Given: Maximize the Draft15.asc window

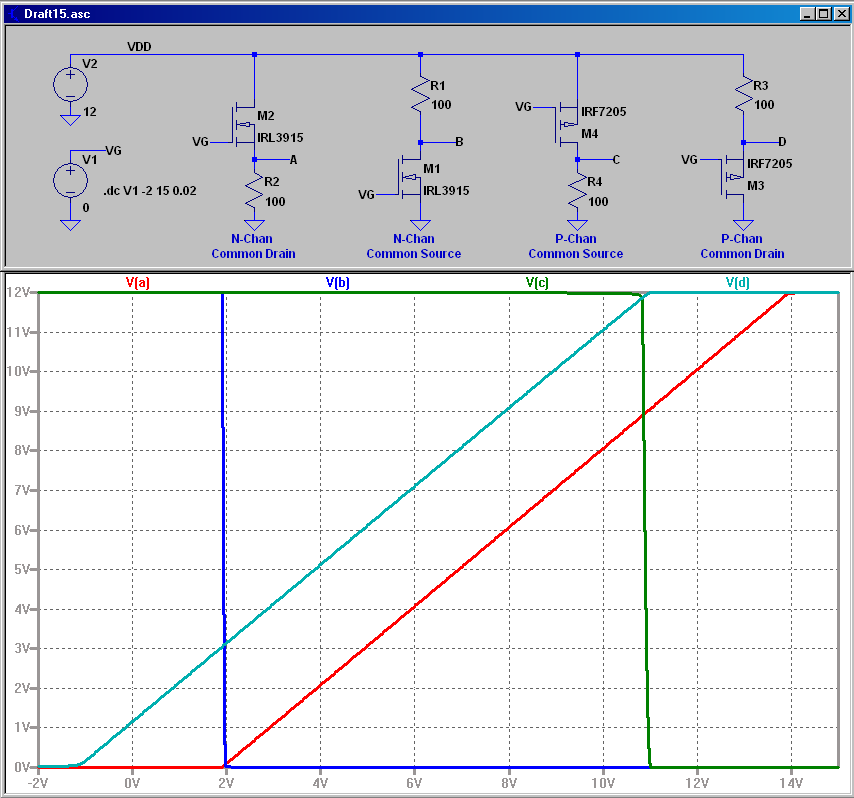Looking at the screenshot, I should pyautogui.click(x=824, y=14).
